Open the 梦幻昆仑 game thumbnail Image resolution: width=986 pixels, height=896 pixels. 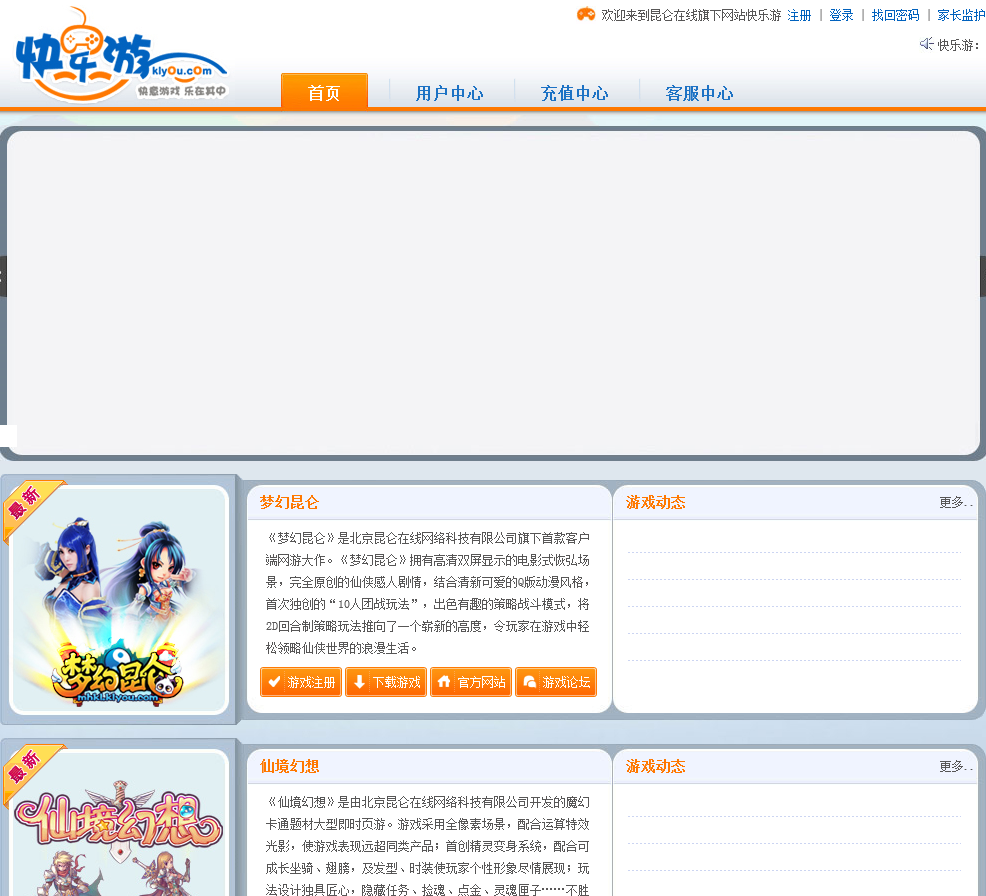coord(119,600)
